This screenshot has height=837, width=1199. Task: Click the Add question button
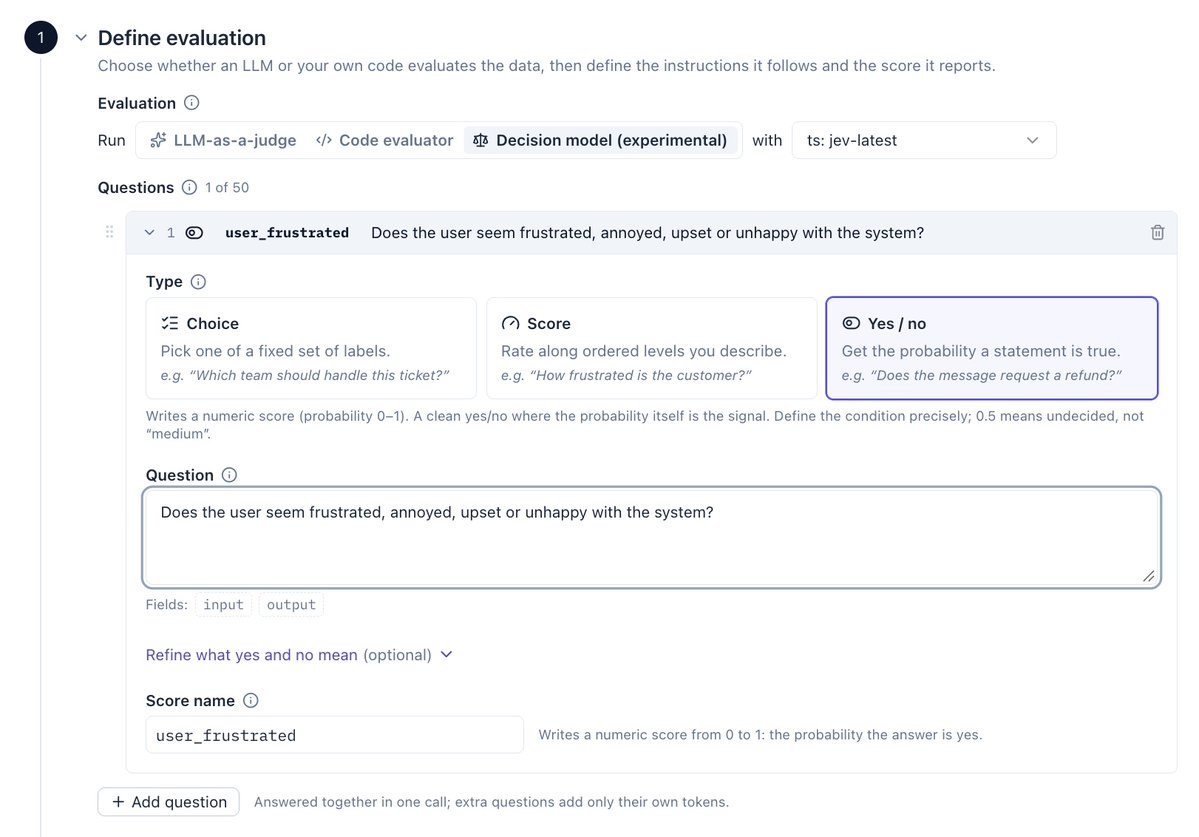coord(168,802)
